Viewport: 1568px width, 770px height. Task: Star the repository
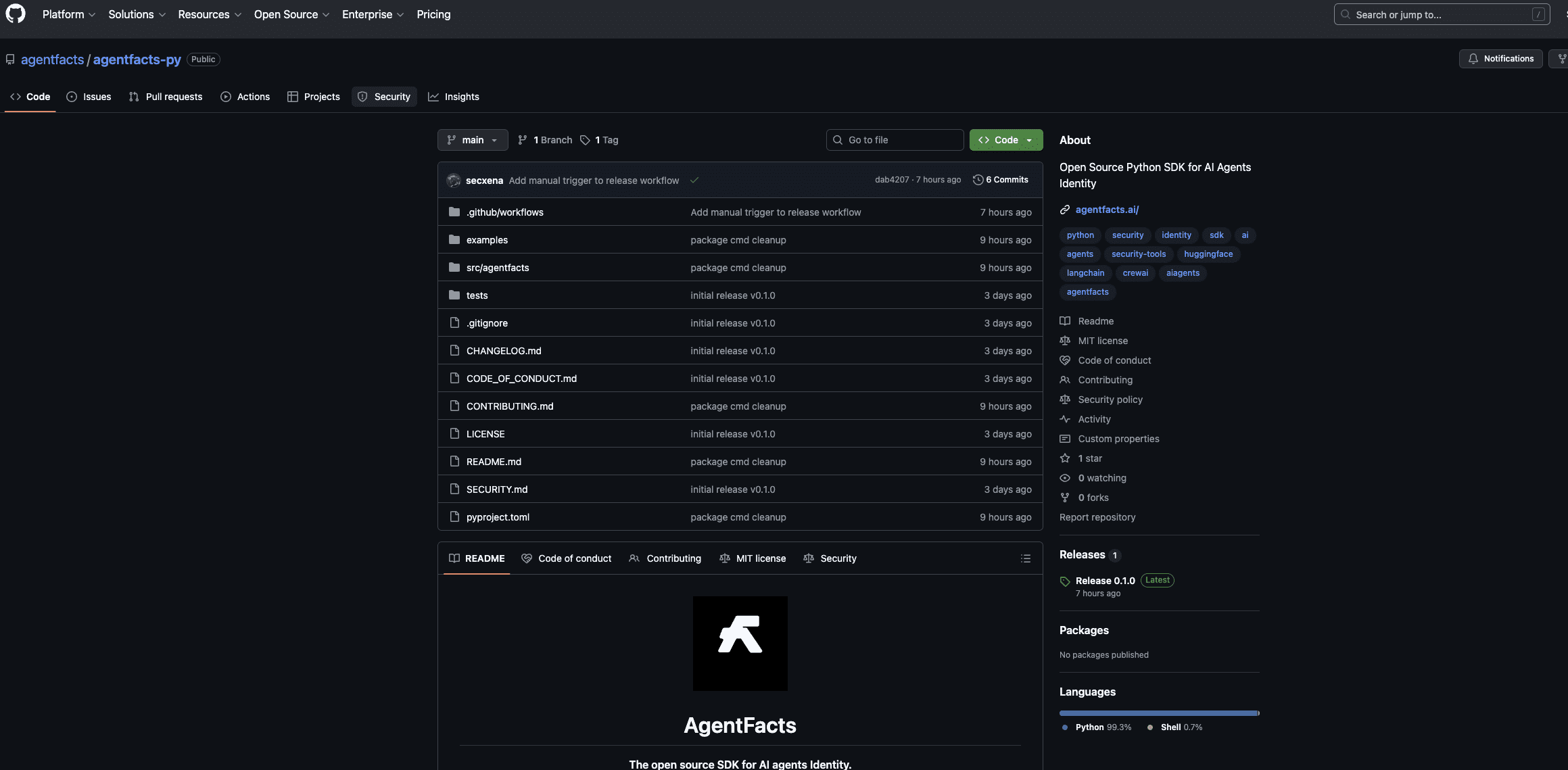pos(1081,458)
